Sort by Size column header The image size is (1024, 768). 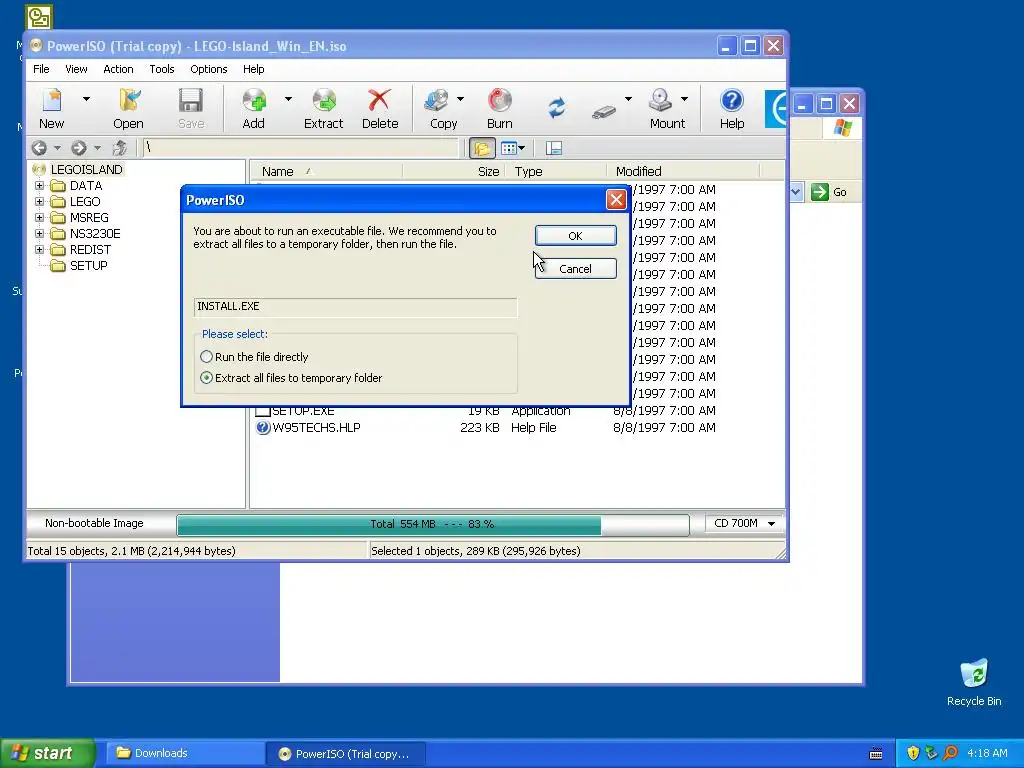(454, 171)
